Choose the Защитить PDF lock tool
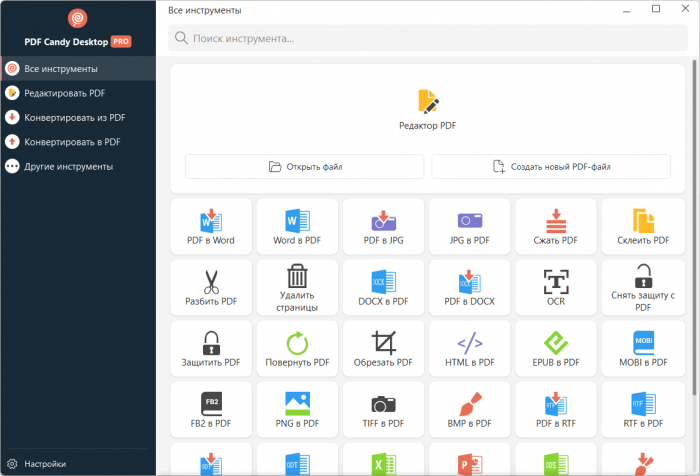 click(x=211, y=349)
